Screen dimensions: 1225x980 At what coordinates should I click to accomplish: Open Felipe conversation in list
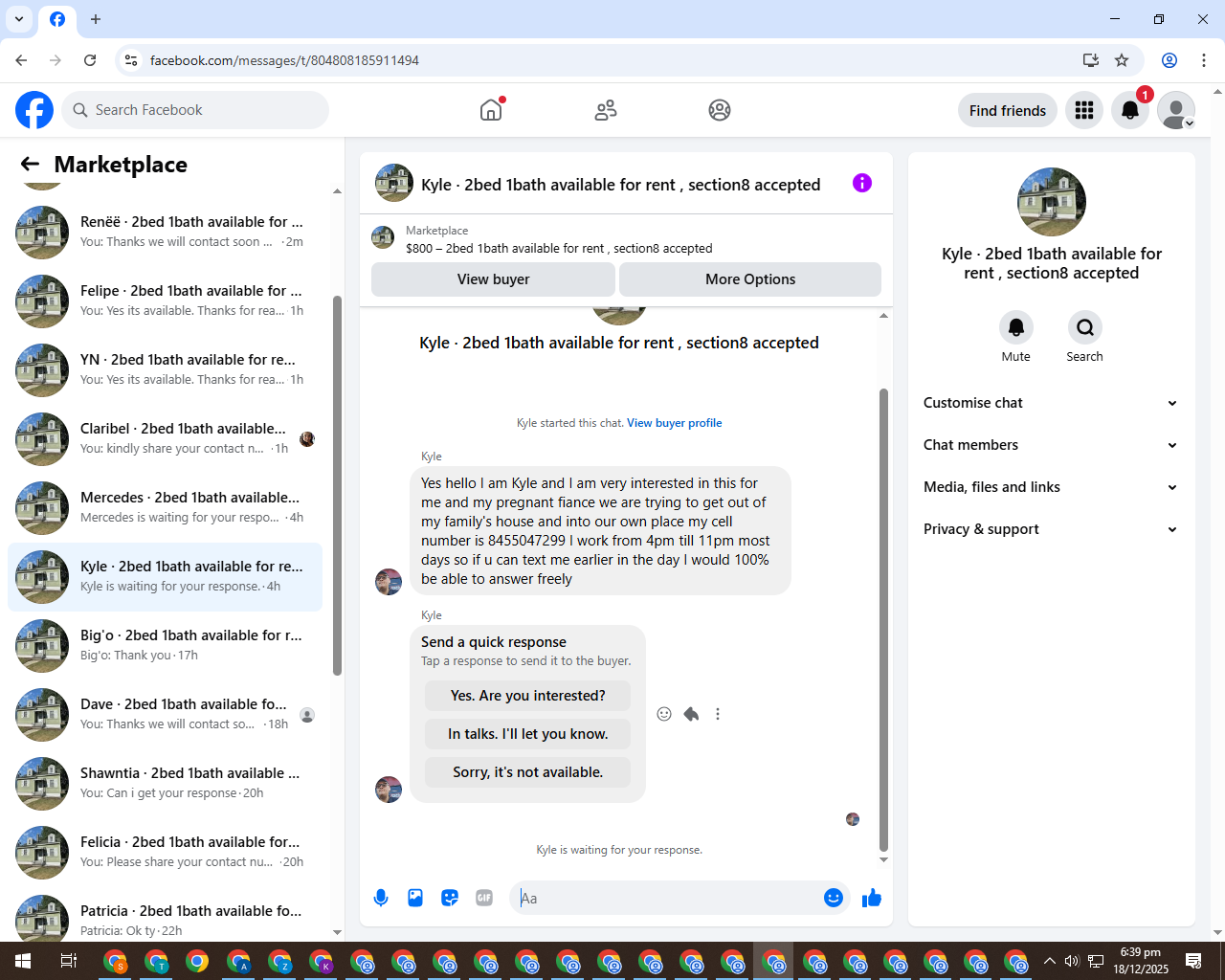pos(165,301)
